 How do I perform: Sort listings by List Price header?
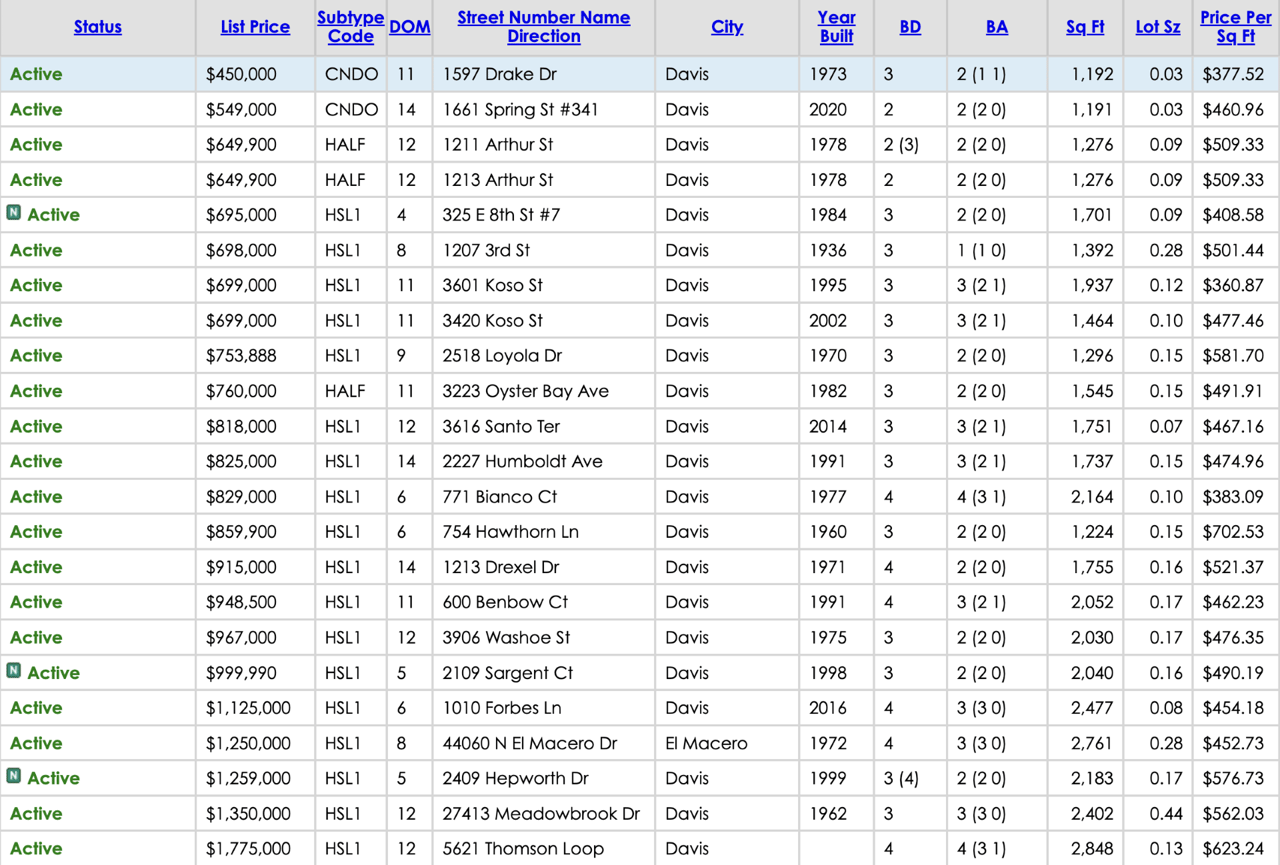(x=255, y=27)
